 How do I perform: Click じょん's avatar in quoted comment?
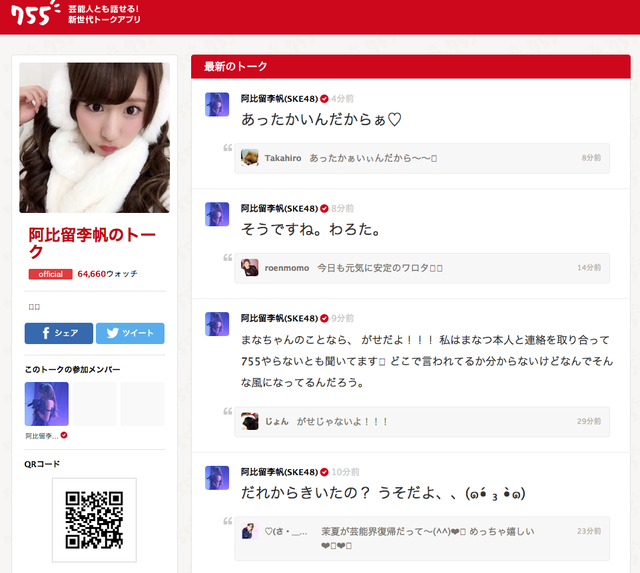tap(249, 421)
